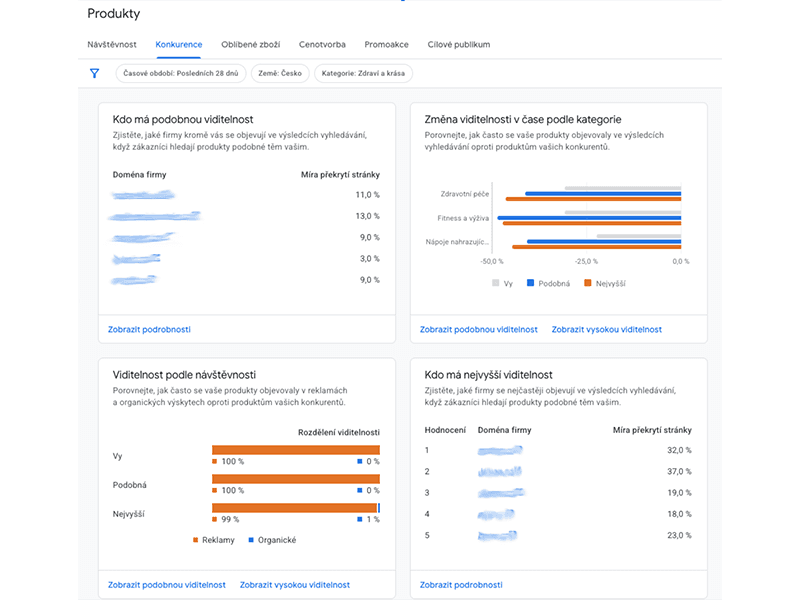Click the Doména firmy header in similar visibility table
Image resolution: width=800 pixels, height=600 pixels.
(x=139, y=174)
